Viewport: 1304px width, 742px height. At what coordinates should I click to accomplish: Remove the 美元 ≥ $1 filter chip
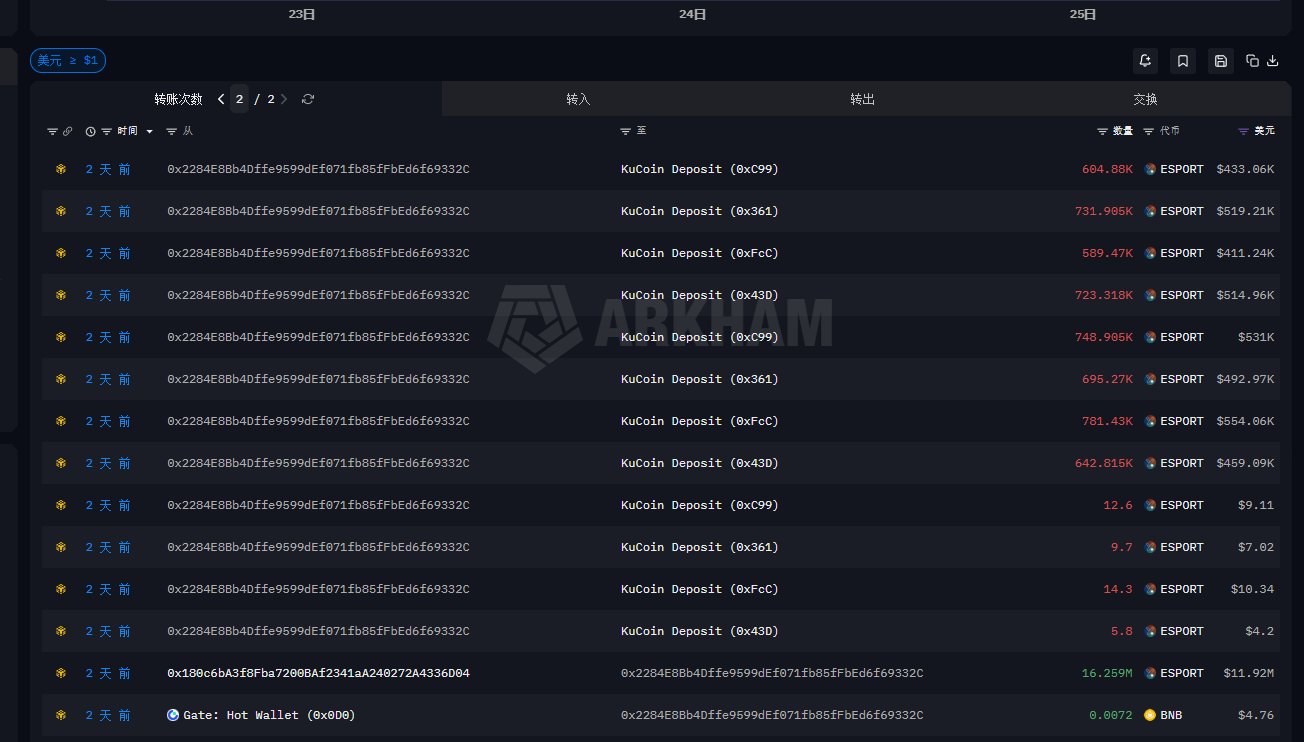[x=68, y=61]
